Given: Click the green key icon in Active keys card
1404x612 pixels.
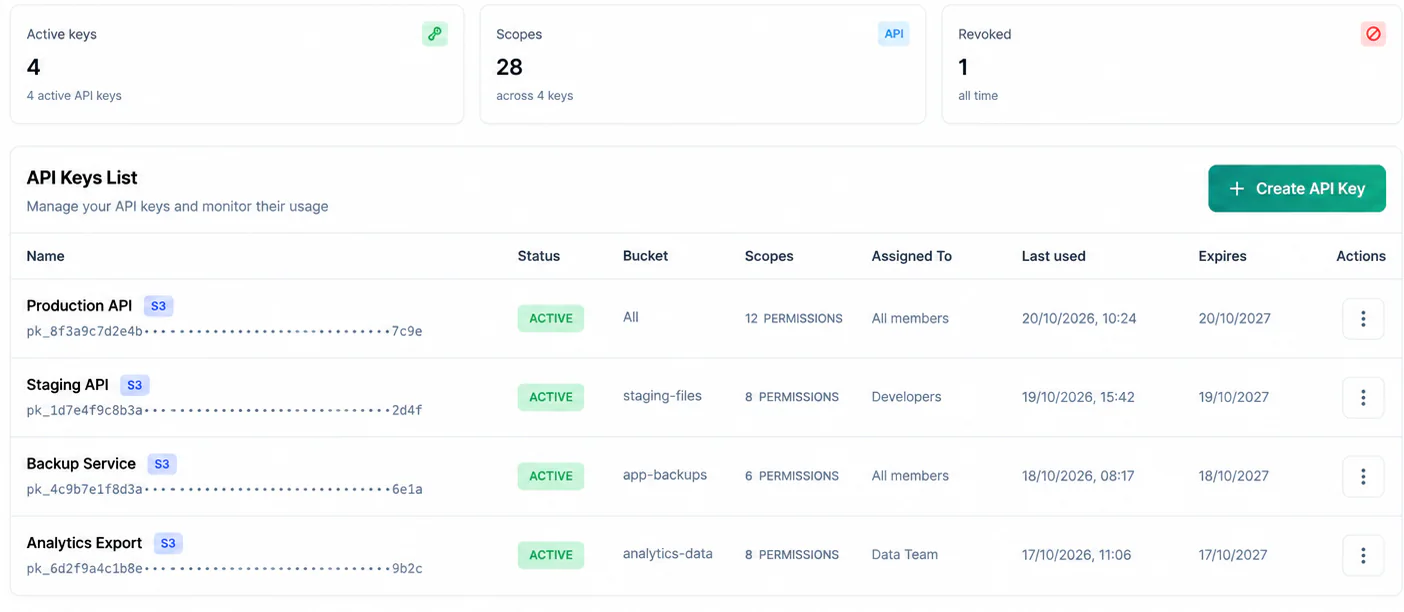Looking at the screenshot, I should (x=434, y=34).
